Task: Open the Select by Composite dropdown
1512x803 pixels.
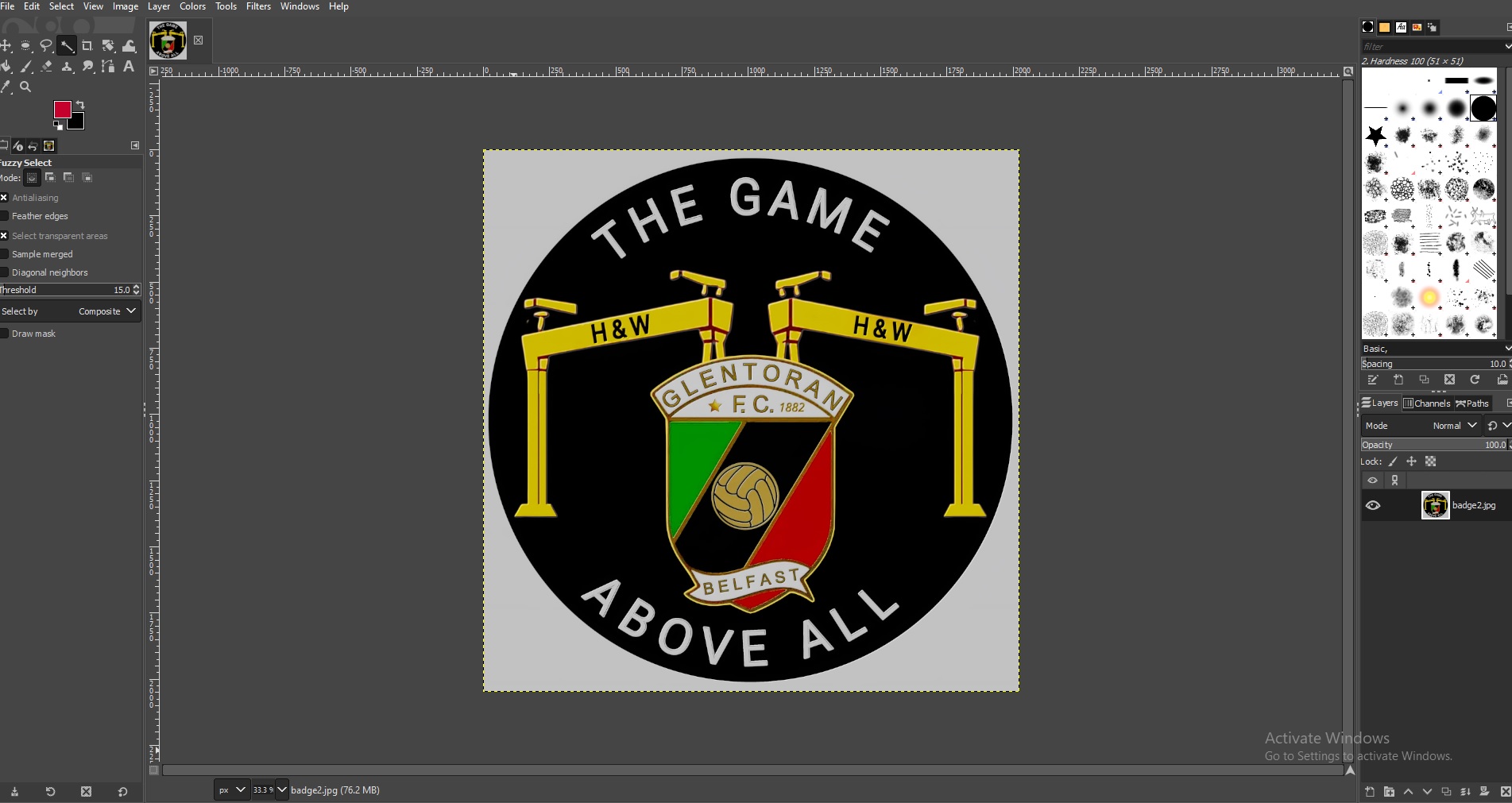Action: 70,311
